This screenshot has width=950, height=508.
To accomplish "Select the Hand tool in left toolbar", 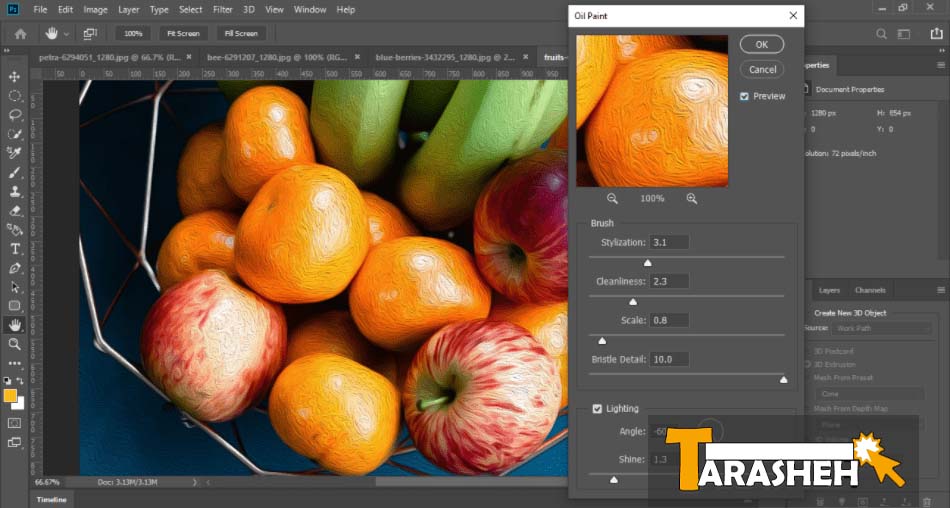I will [x=15, y=325].
